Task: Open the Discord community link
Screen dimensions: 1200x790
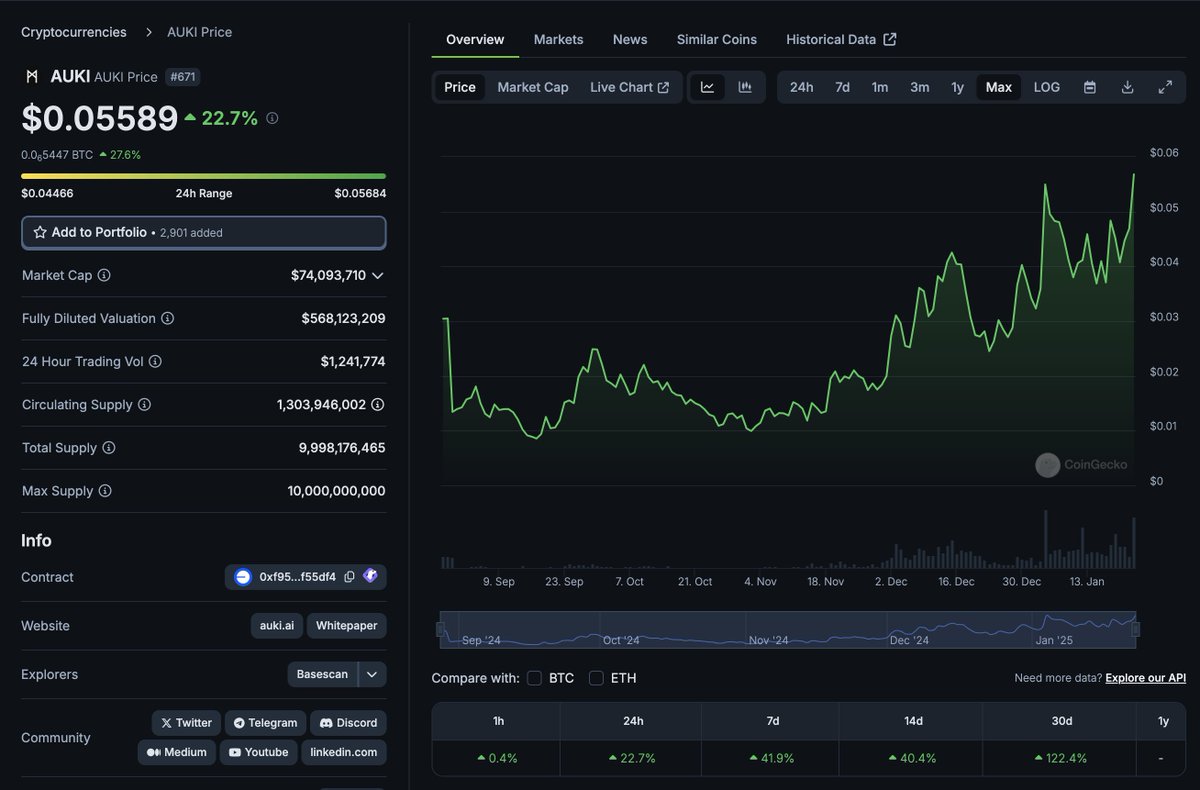Action: (x=348, y=723)
